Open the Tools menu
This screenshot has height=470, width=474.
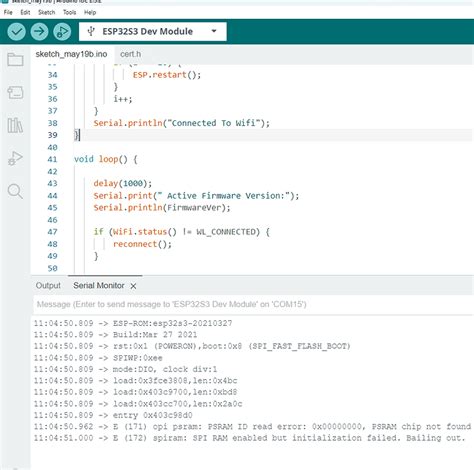(69, 12)
